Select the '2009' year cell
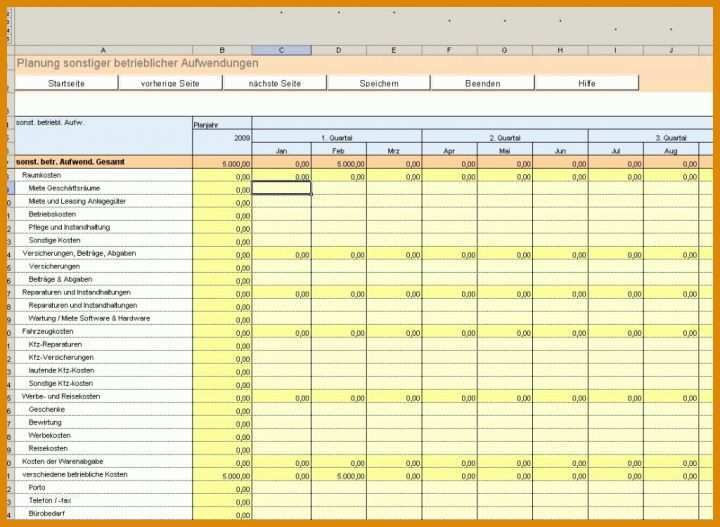The width and height of the screenshot is (720, 527). pos(222,138)
